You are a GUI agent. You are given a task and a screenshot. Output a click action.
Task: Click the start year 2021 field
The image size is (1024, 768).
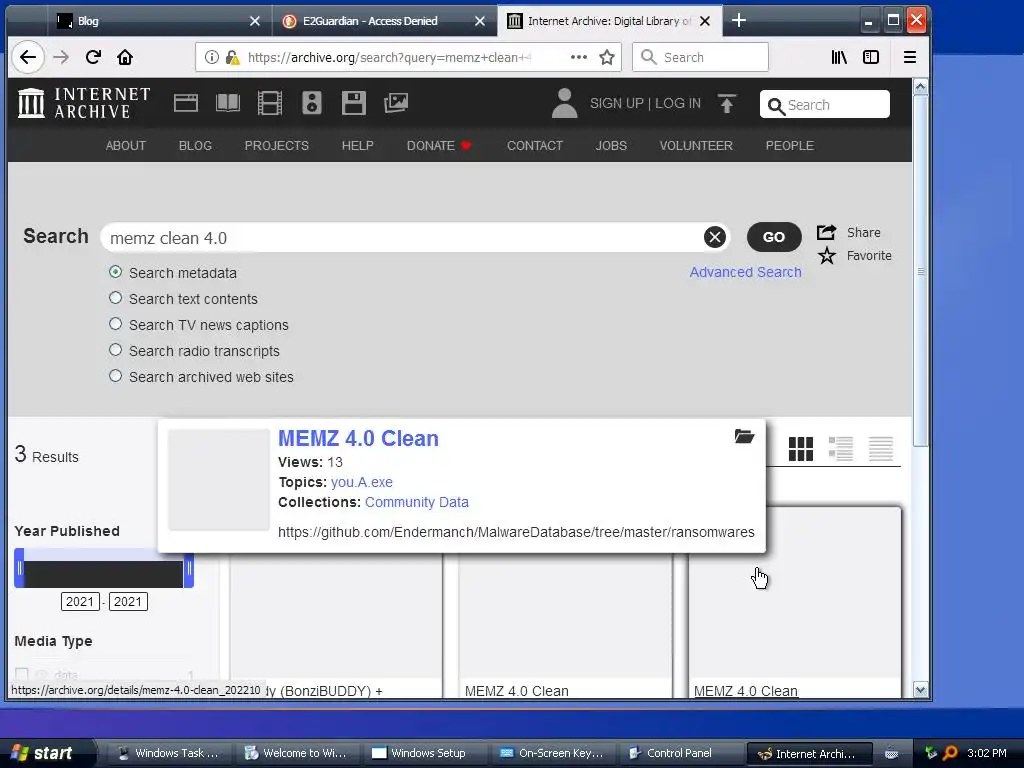point(80,601)
